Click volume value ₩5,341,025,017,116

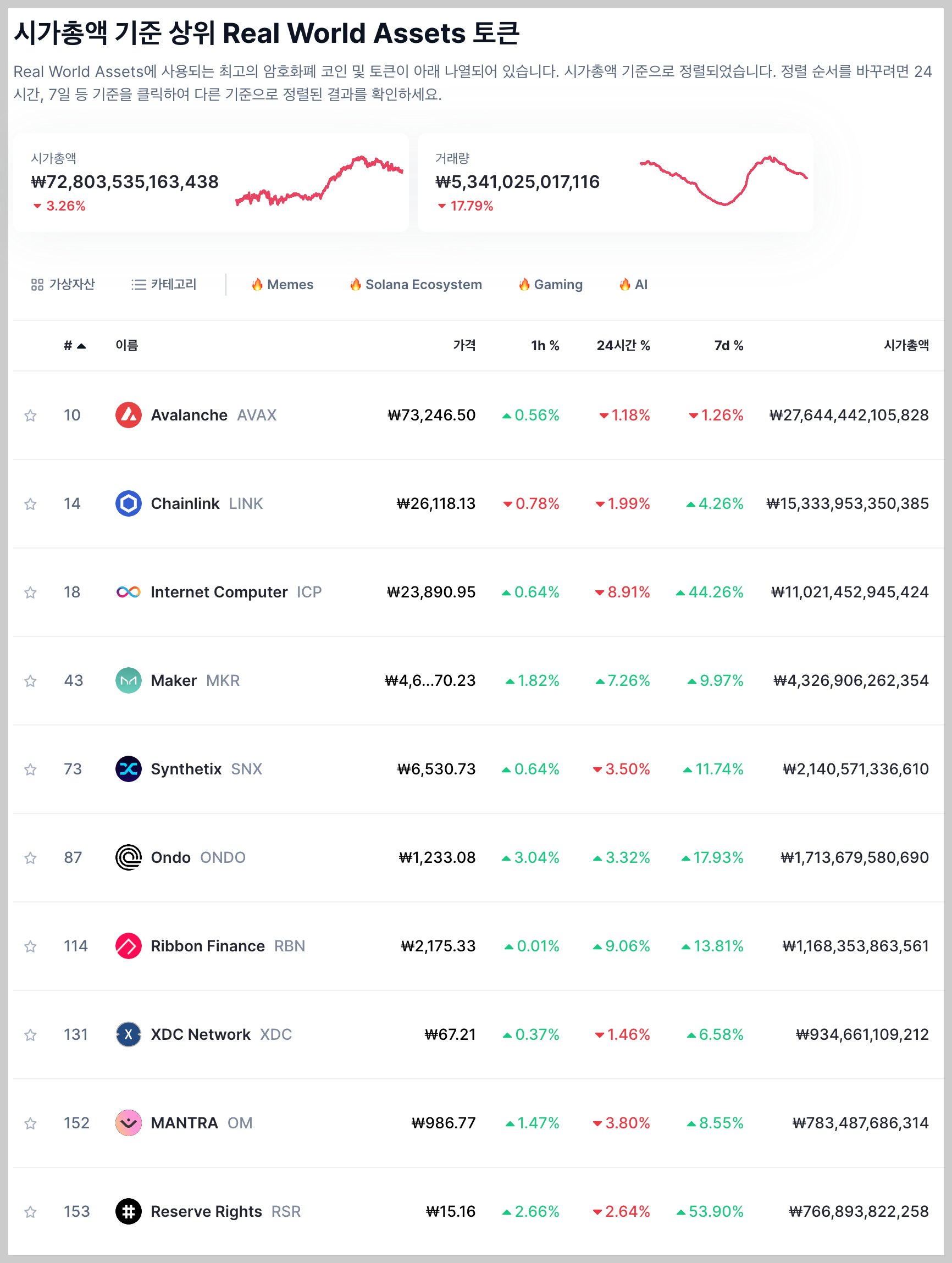517,182
